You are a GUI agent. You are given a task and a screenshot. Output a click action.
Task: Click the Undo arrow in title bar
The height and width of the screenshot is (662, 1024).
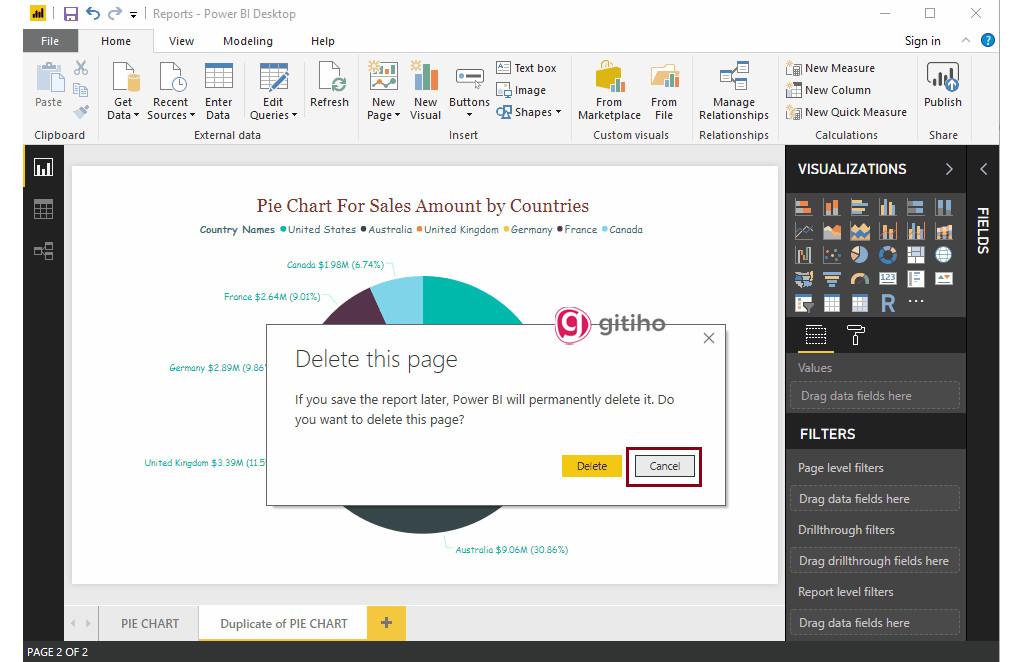coord(93,13)
